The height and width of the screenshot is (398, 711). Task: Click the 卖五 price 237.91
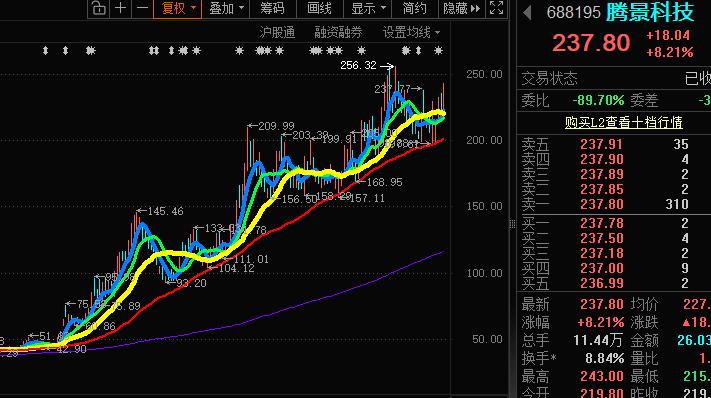(x=601, y=144)
